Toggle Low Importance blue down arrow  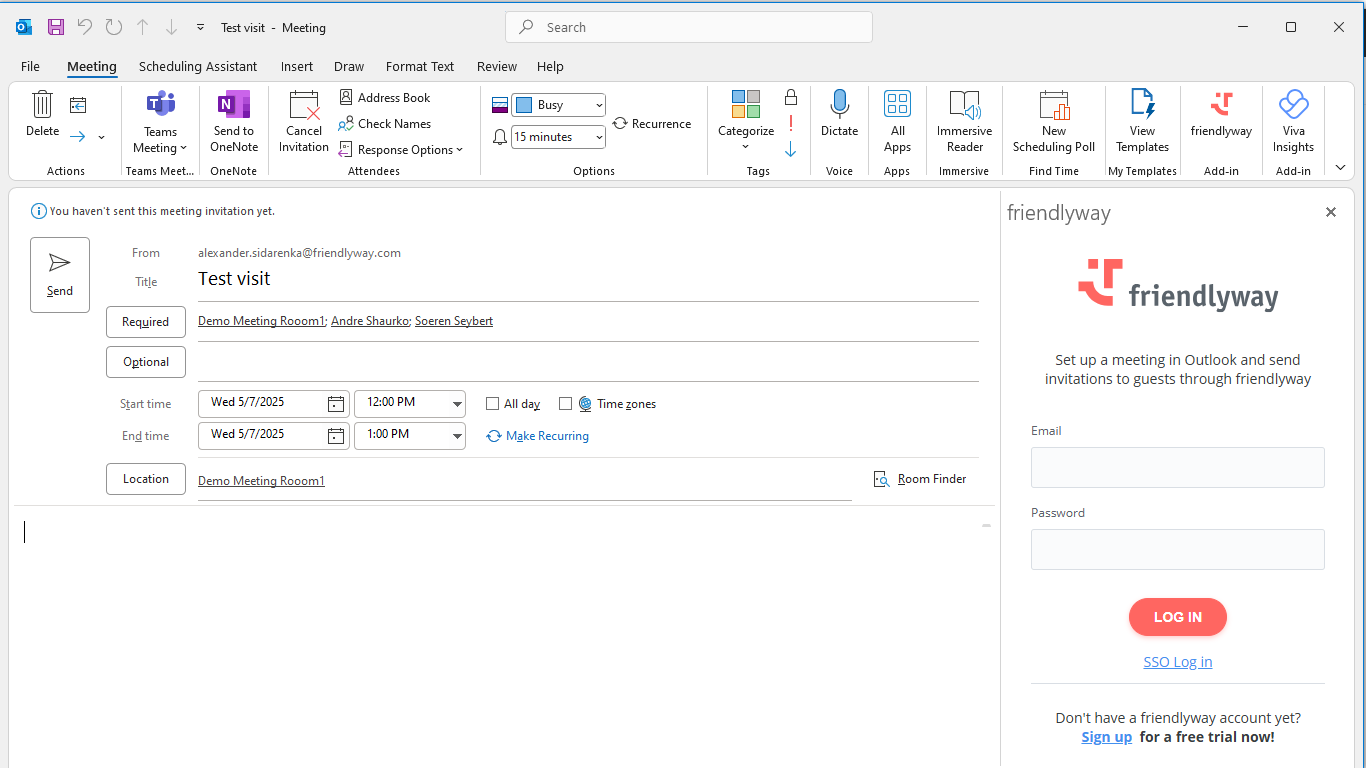(791, 149)
